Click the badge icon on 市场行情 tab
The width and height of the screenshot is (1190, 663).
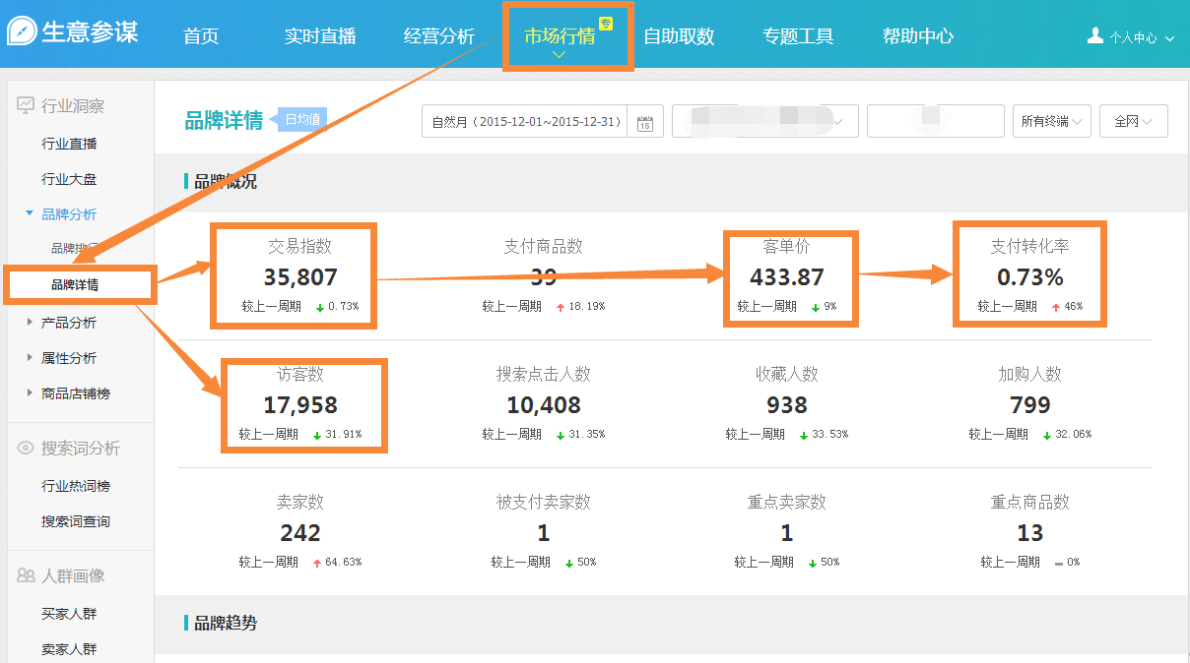(x=606, y=24)
